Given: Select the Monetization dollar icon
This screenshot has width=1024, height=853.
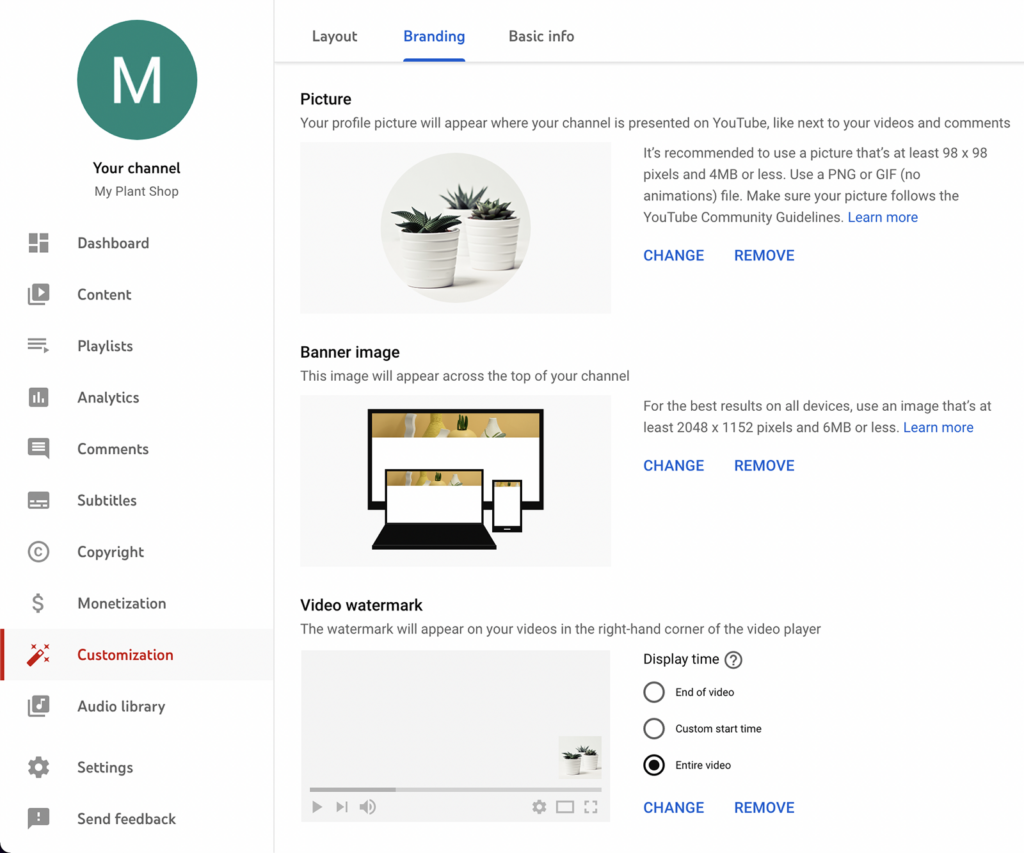Looking at the screenshot, I should tap(39, 603).
